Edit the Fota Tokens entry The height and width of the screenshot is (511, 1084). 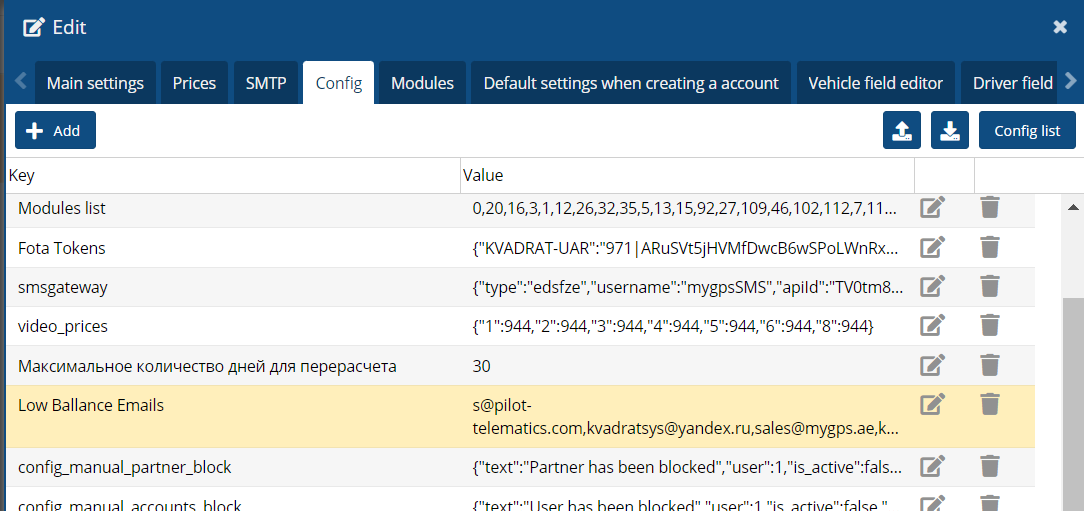pos(932,247)
